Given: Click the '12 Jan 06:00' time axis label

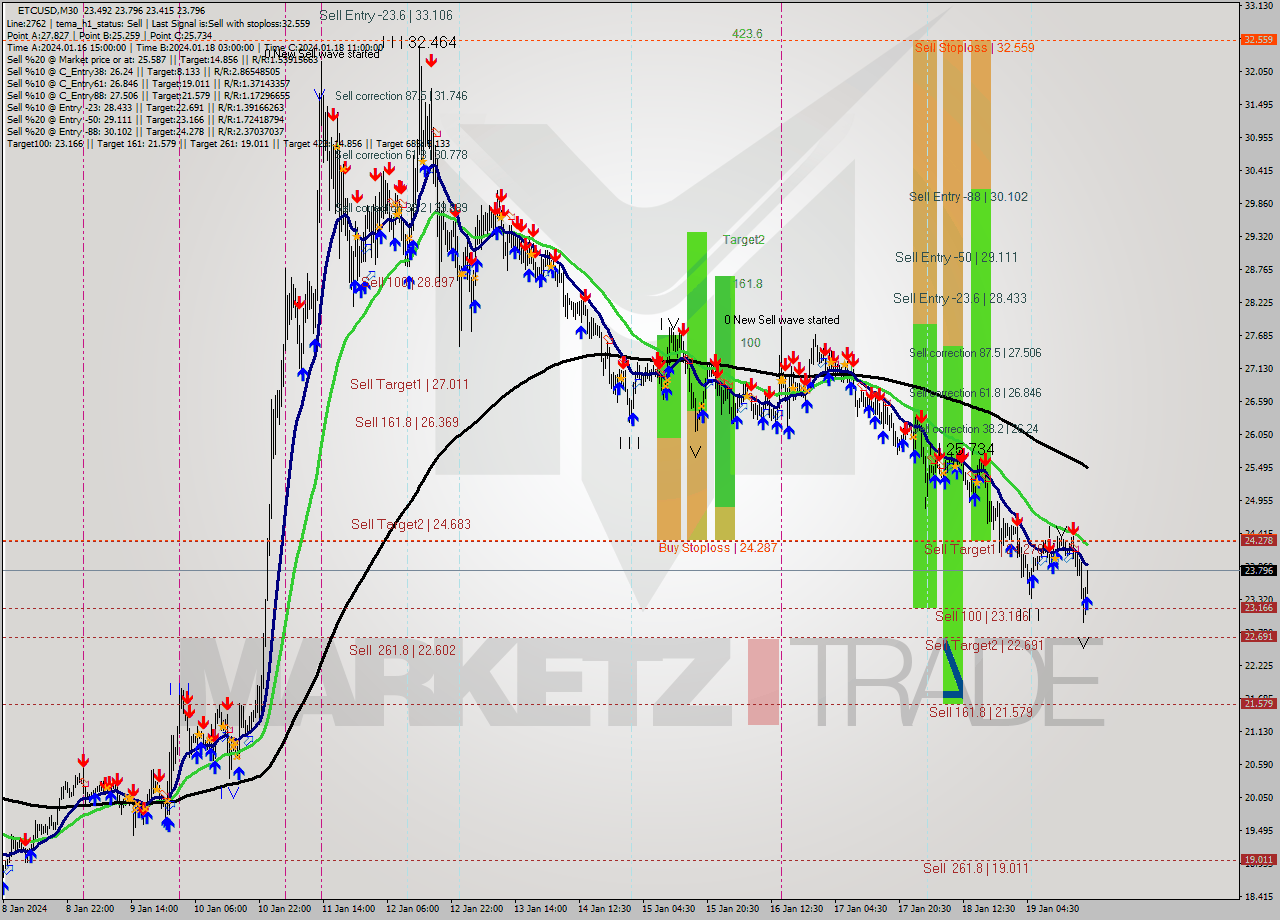Looking at the screenshot, I should 412,909.
